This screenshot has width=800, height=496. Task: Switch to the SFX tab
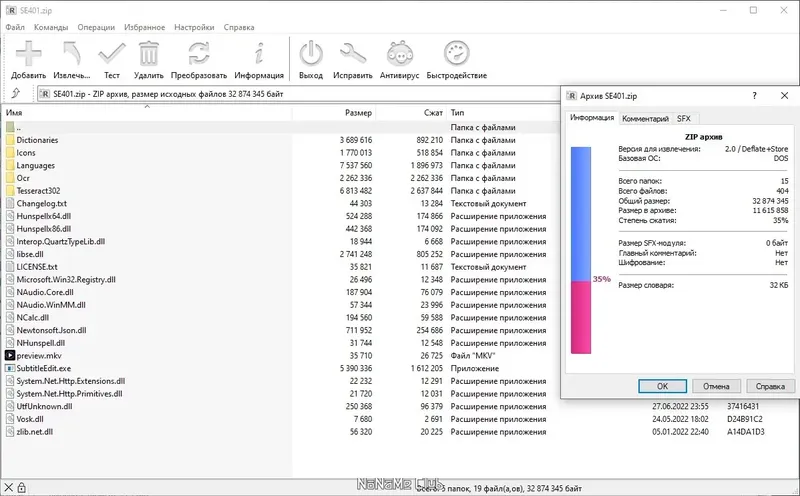pyautogui.click(x=684, y=118)
